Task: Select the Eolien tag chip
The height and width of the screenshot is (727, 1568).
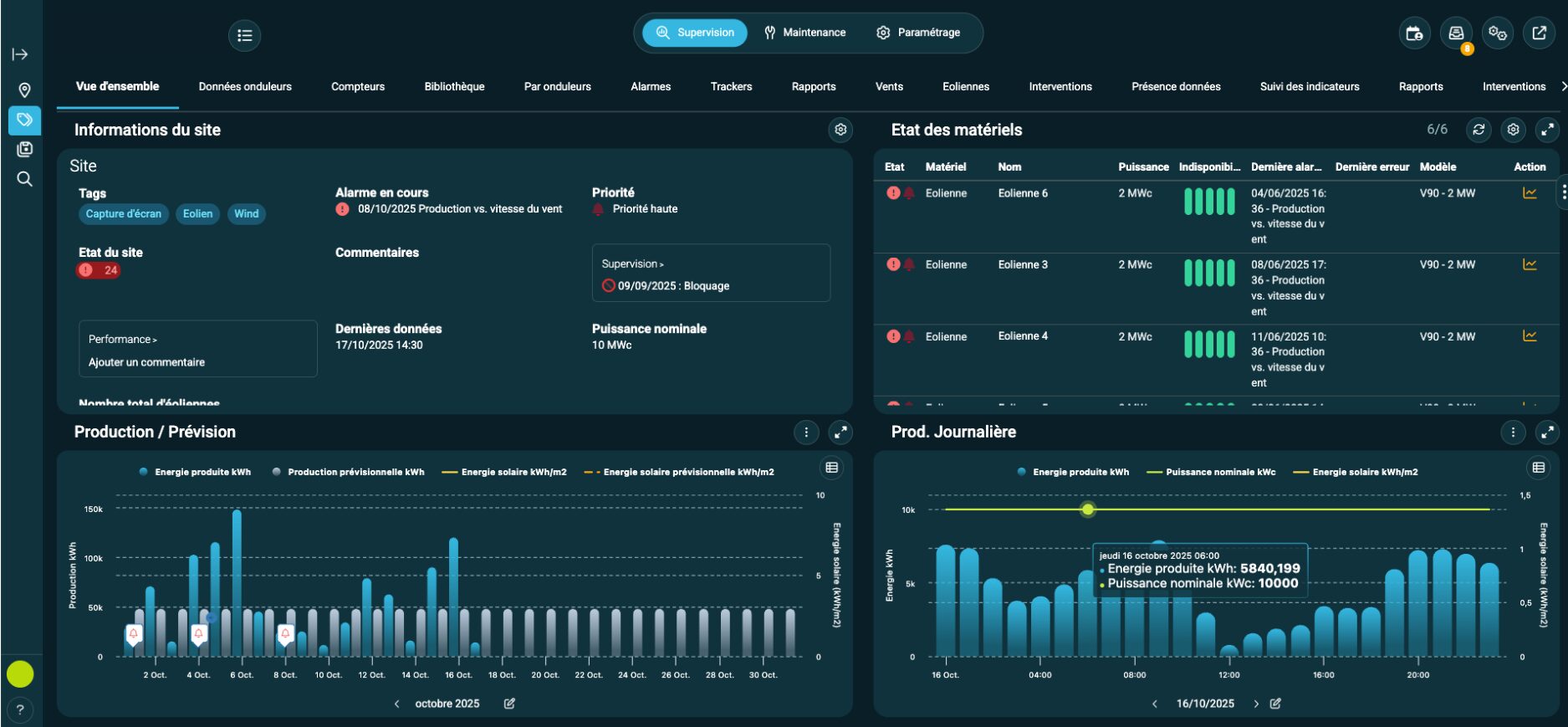Action: point(197,214)
